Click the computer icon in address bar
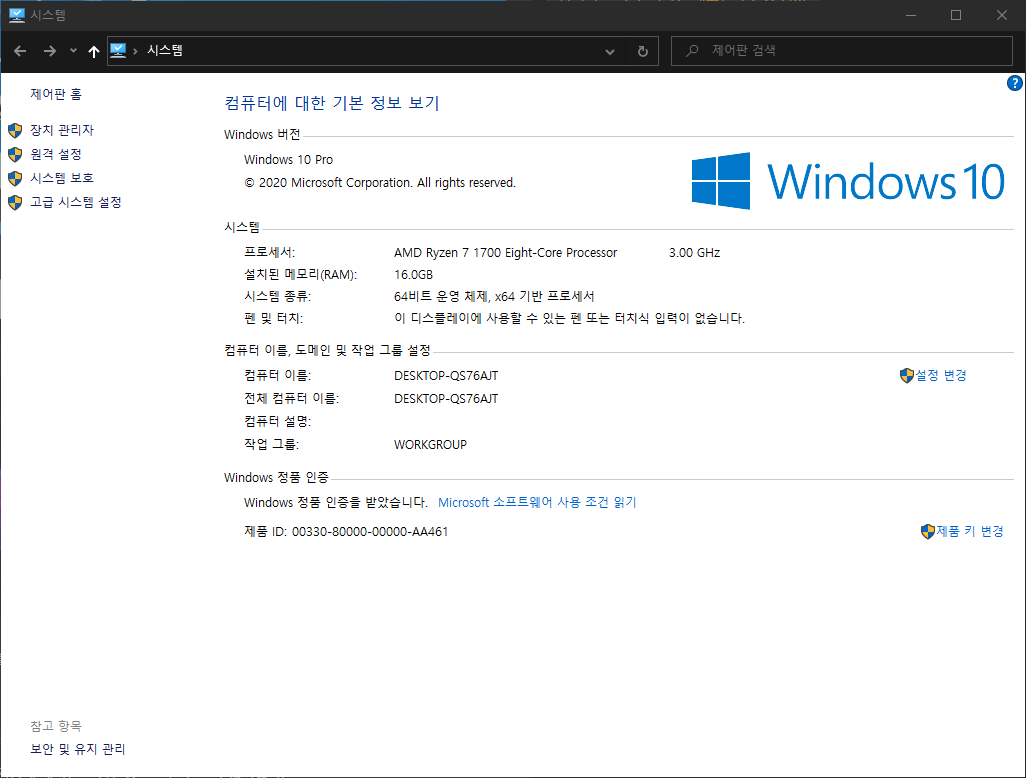Screen dimensions: 1026x778 click(x=118, y=50)
